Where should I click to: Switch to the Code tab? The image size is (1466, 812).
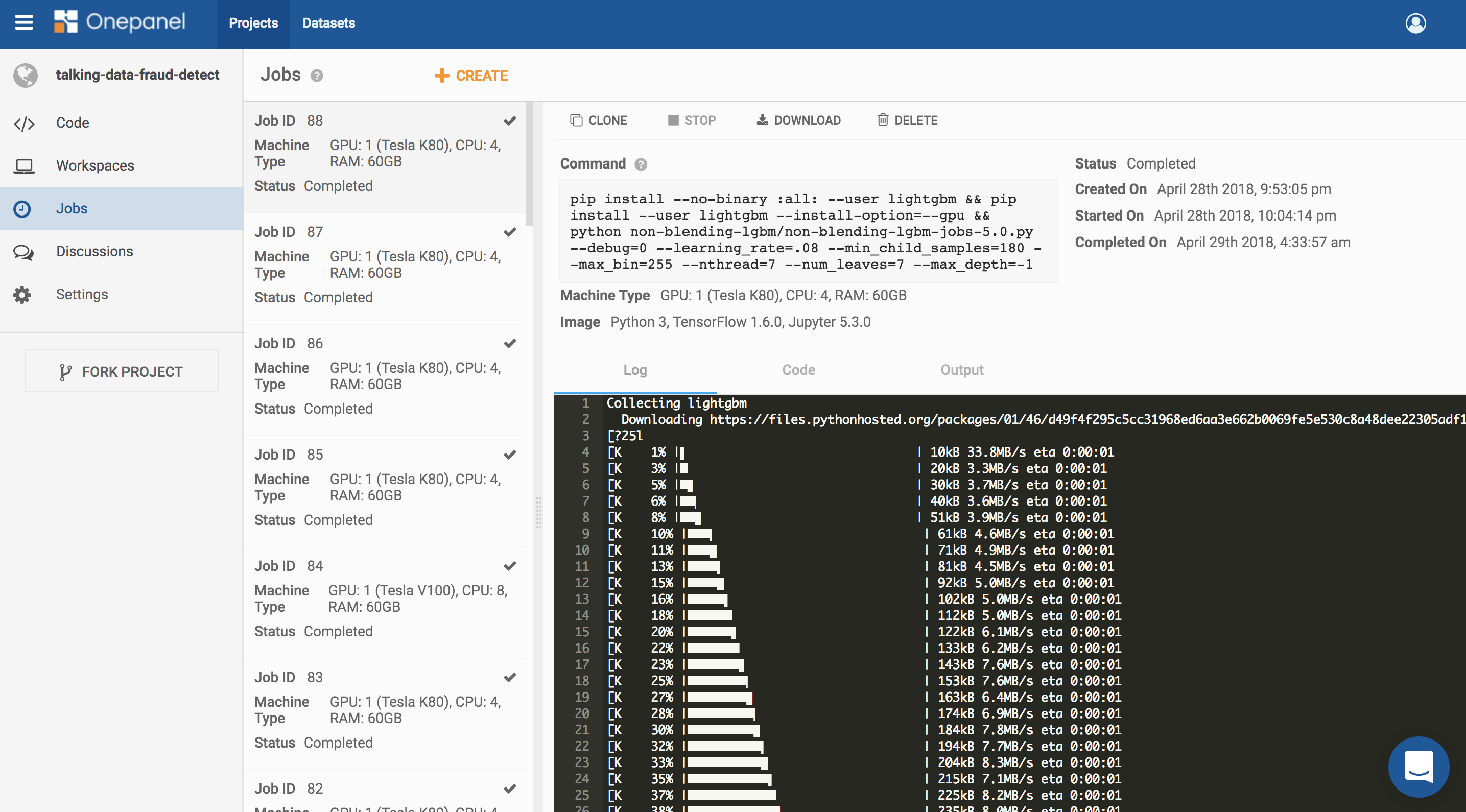pos(798,370)
